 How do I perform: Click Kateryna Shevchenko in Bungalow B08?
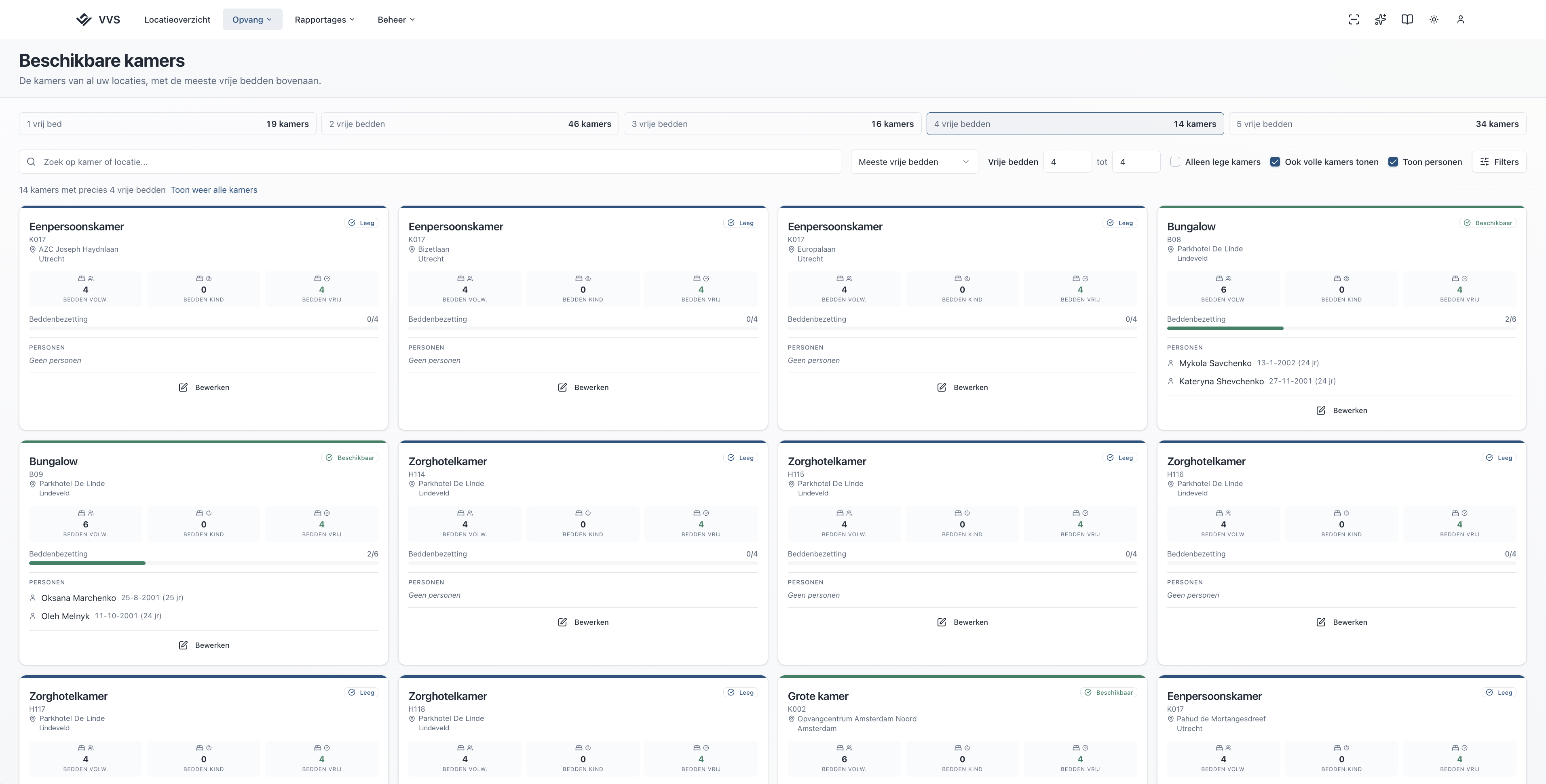tap(1221, 381)
